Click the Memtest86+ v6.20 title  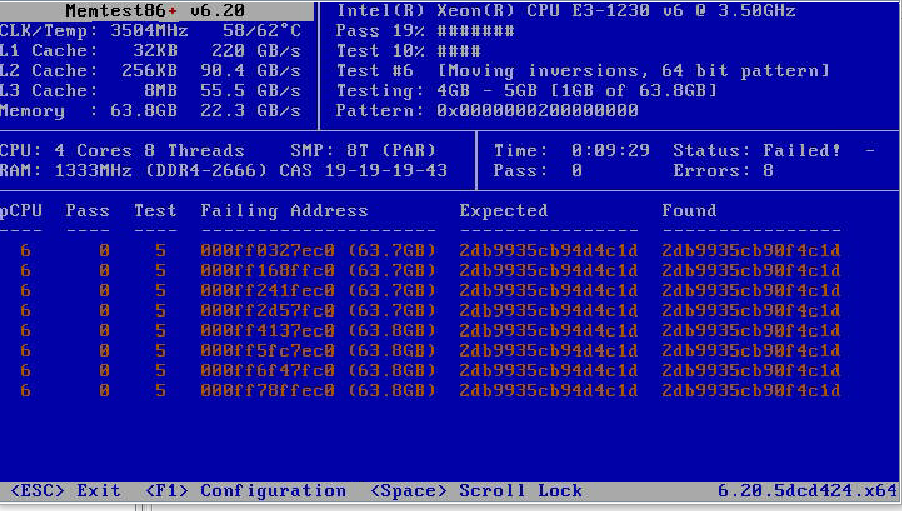pos(155,10)
